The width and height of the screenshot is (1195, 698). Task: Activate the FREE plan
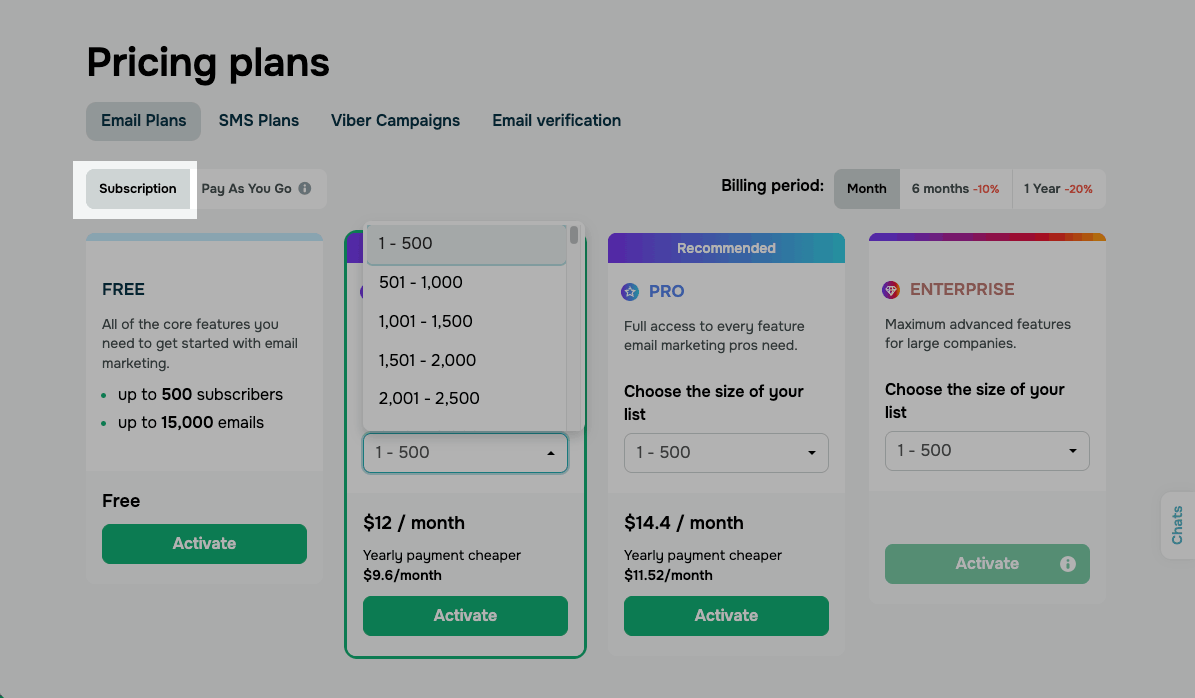204,544
